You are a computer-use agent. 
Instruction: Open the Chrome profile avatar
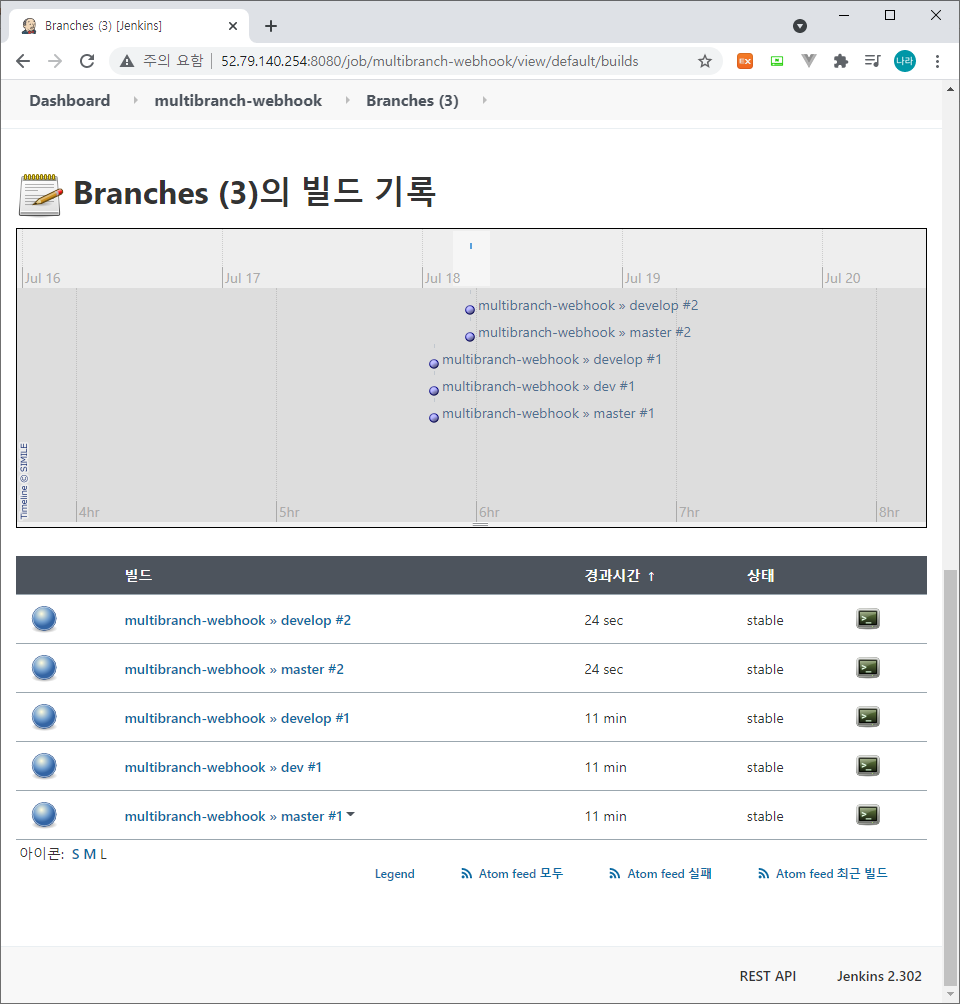click(904, 61)
